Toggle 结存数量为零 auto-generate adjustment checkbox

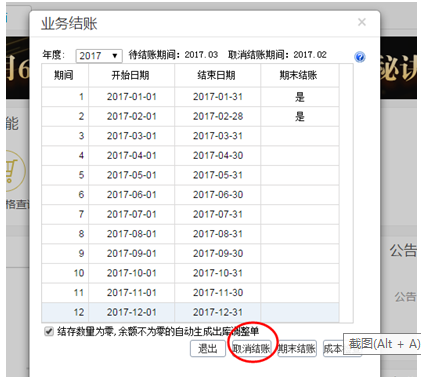coord(49,332)
